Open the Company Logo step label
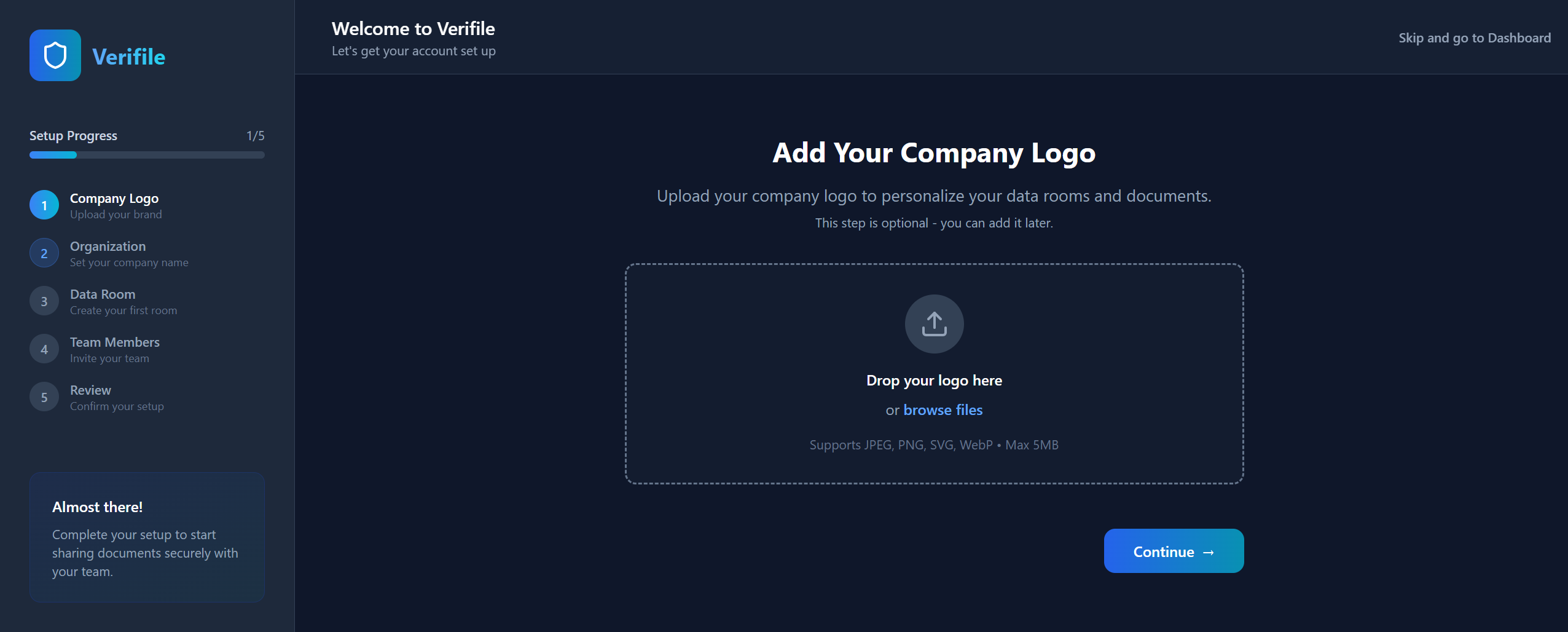This screenshot has height=632, width=1568. [x=114, y=199]
